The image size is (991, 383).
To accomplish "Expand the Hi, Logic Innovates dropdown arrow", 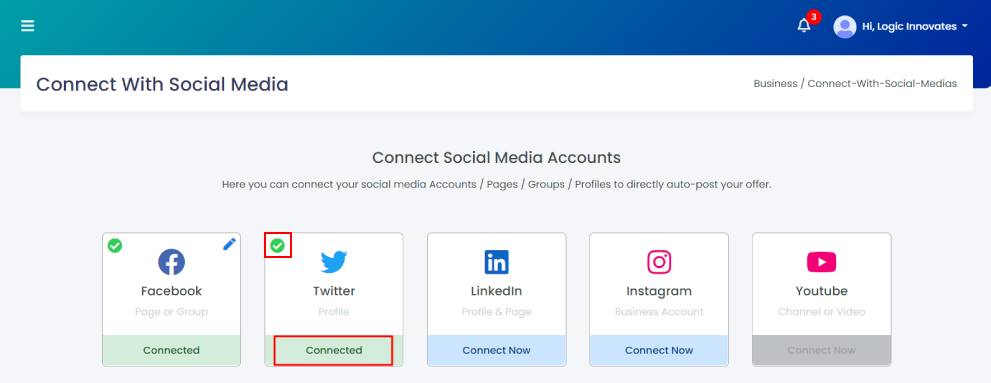I will point(964,27).
